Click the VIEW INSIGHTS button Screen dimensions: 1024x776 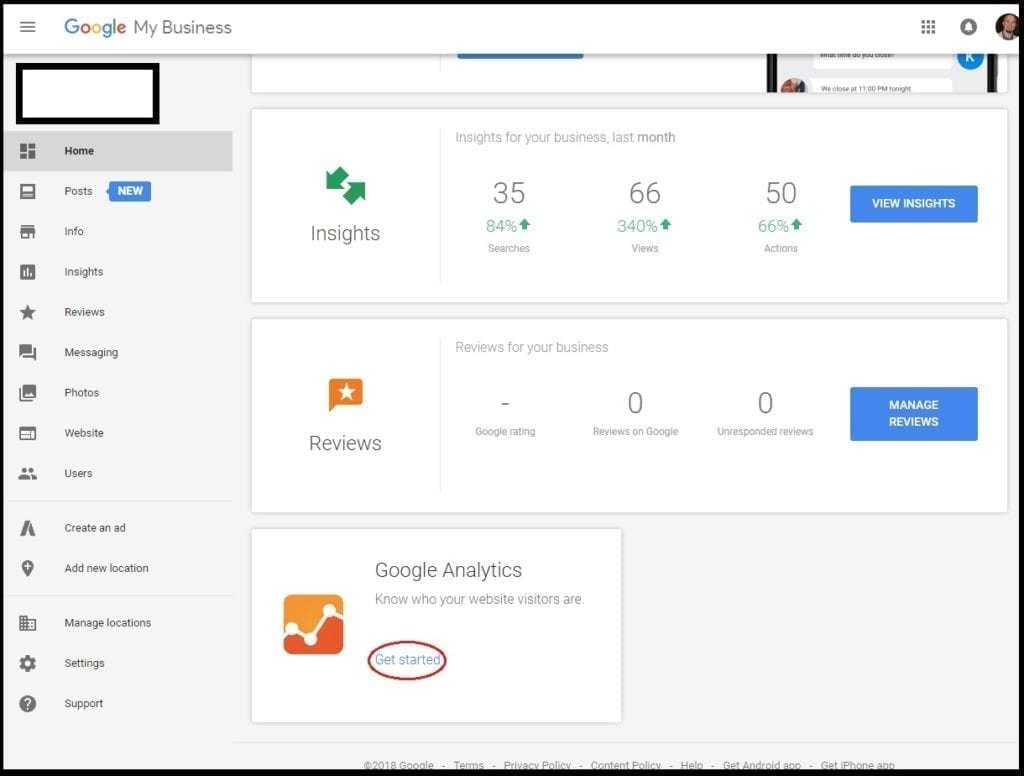(914, 204)
